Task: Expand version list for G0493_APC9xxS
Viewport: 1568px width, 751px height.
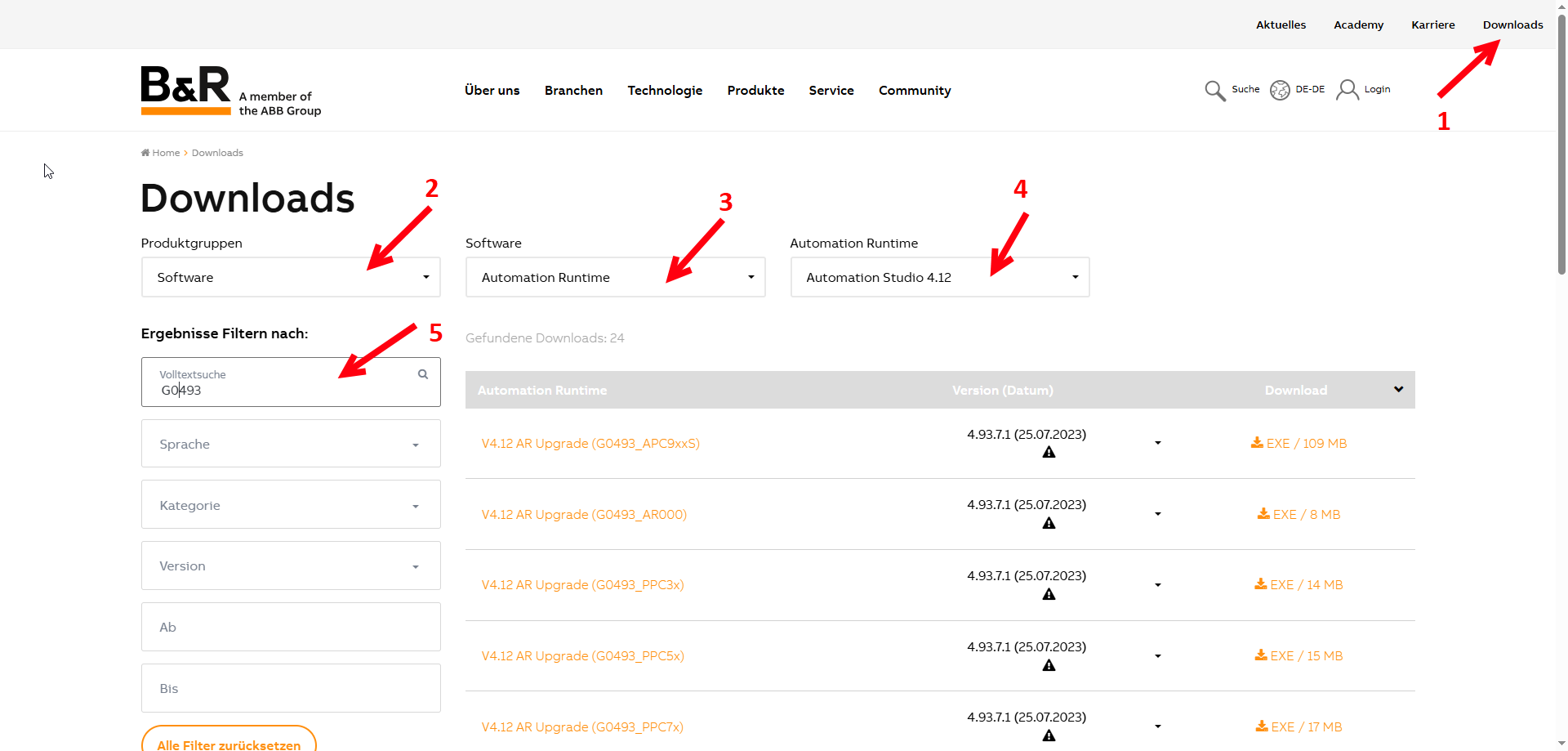Action: [1157, 443]
